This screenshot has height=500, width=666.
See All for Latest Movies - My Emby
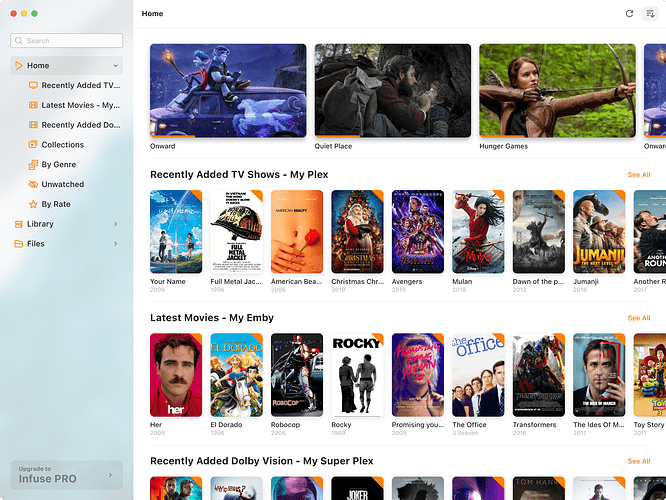[639, 318]
